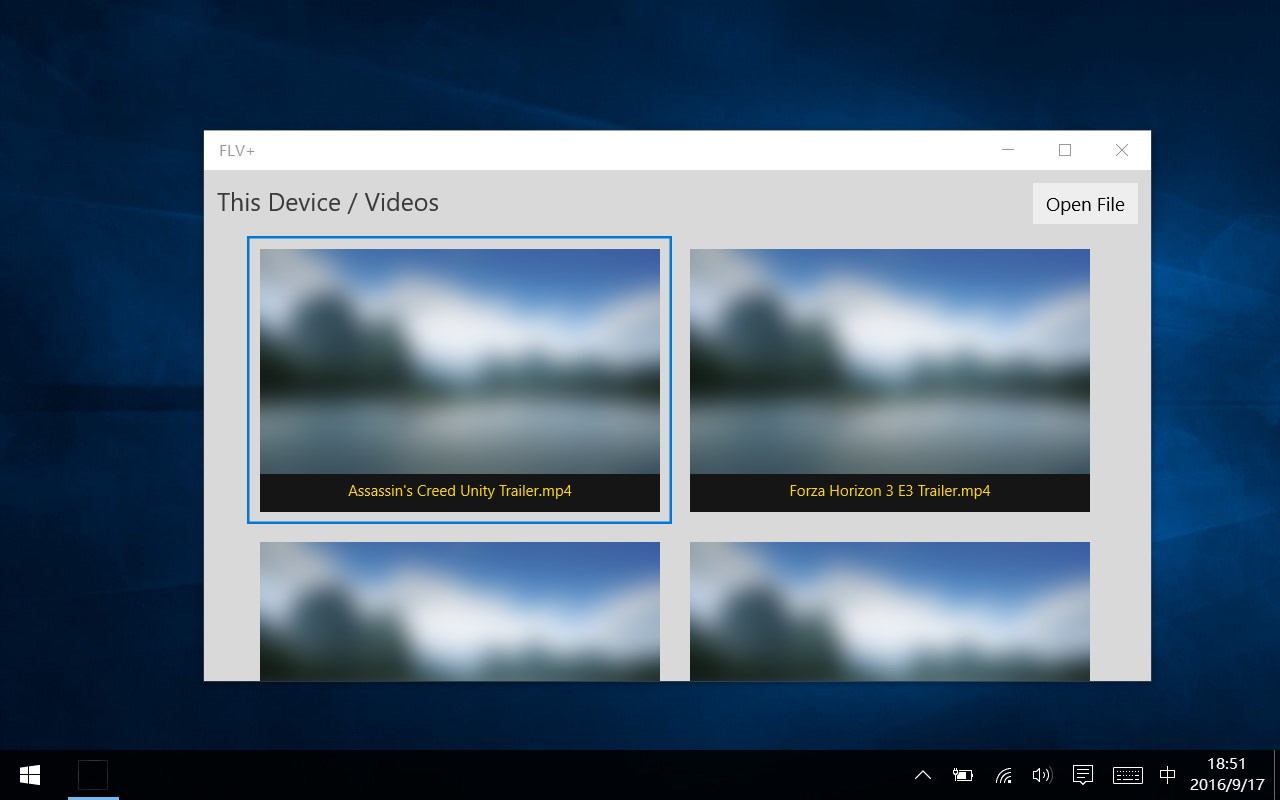The height and width of the screenshot is (800, 1280).
Task: Minimize the FLV+ window
Action: pyautogui.click(x=1008, y=150)
